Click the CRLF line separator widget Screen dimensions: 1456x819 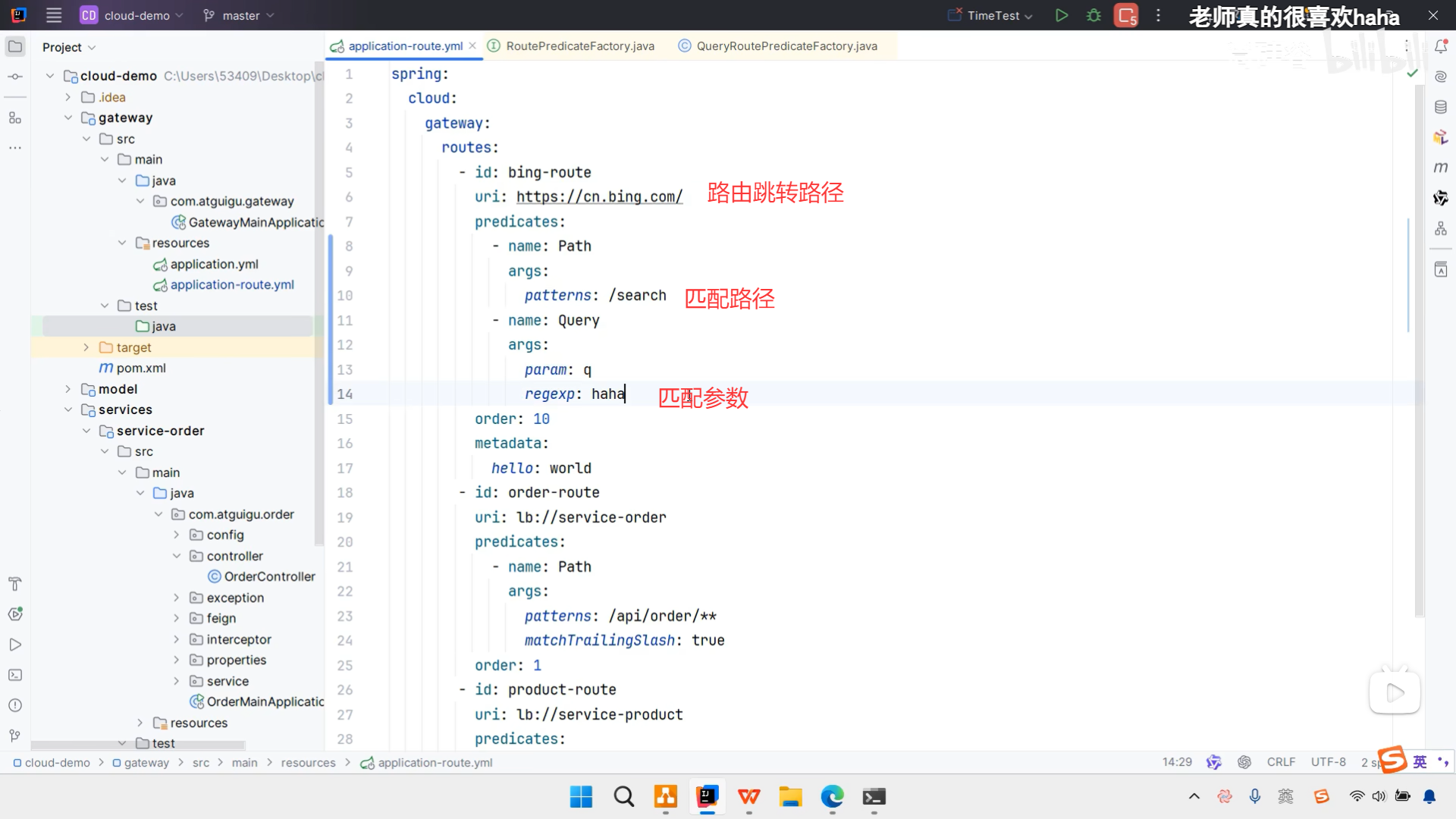[x=1281, y=762]
